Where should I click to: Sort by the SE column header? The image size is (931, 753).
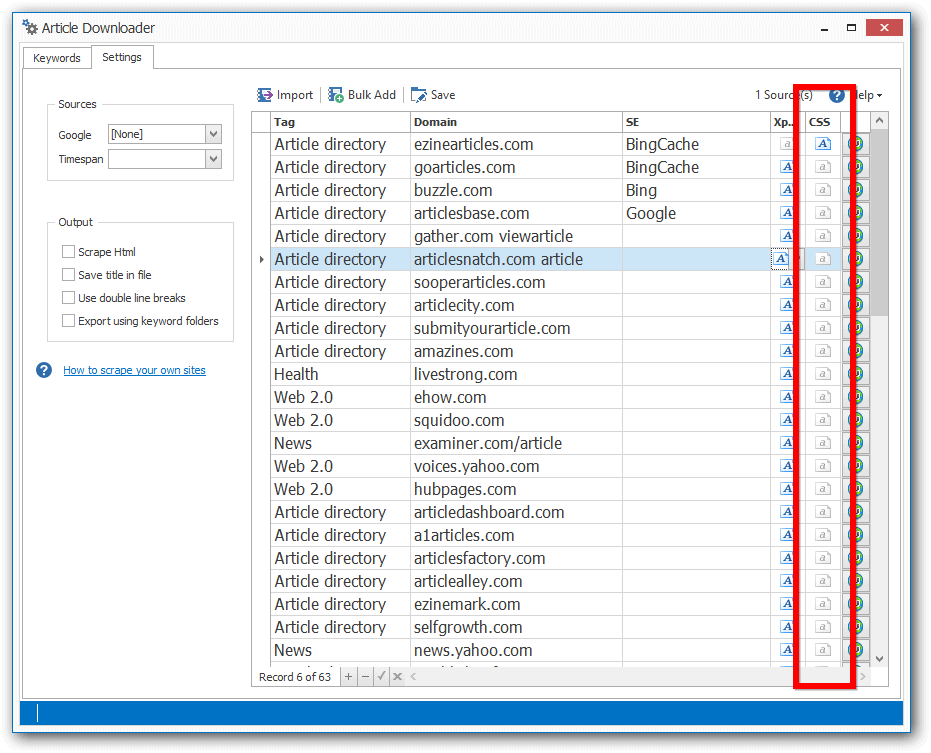696,122
